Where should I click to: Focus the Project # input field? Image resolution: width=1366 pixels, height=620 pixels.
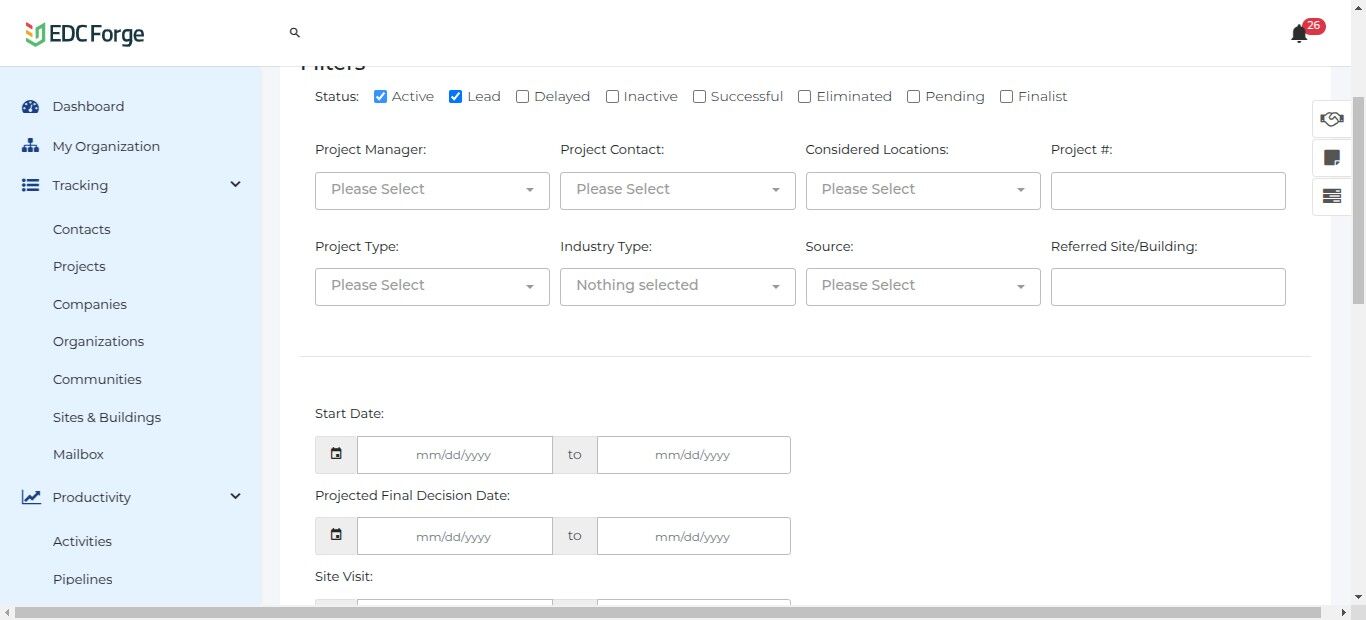point(1167,190)
